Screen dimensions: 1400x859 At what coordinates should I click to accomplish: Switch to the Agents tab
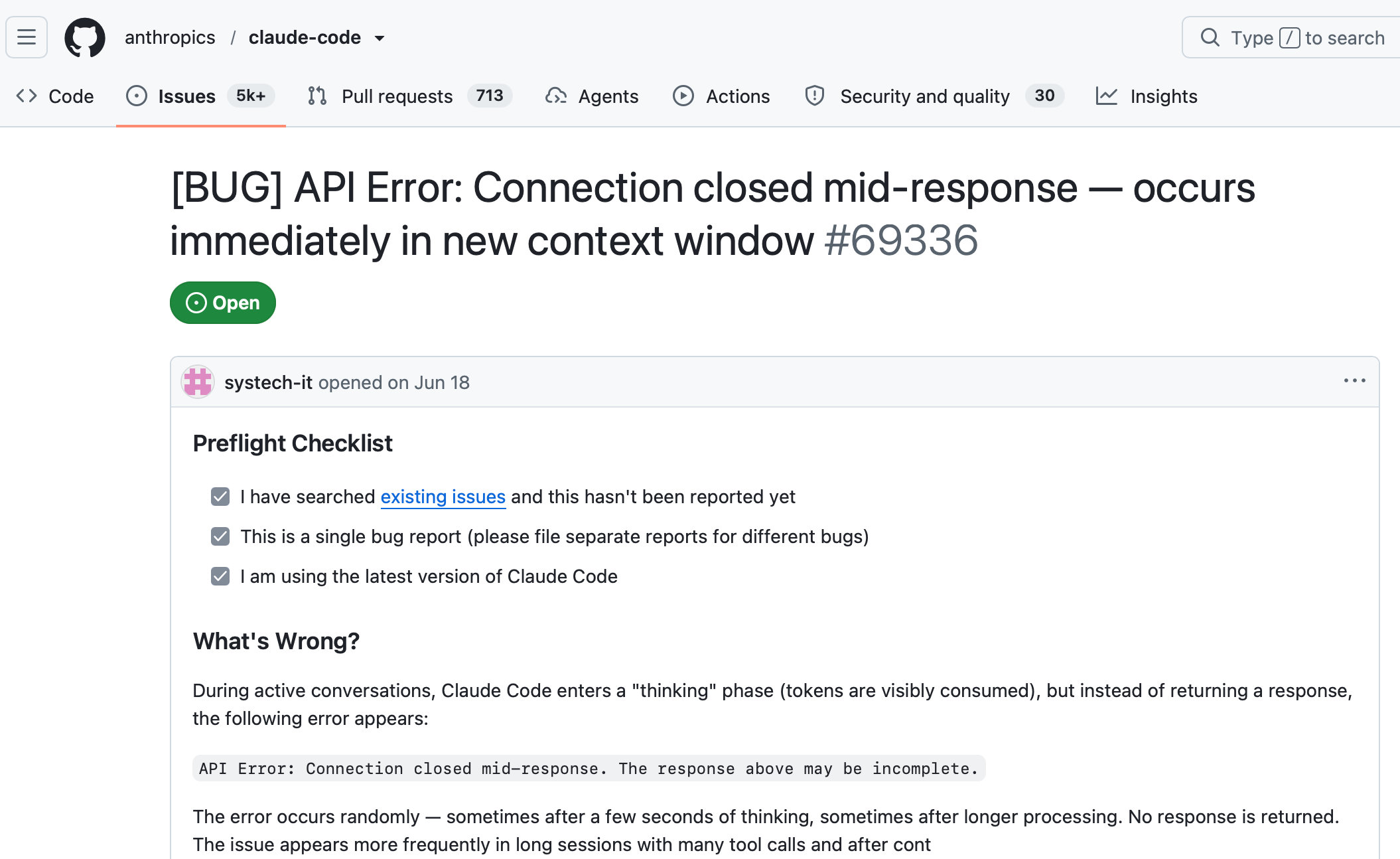pos(592,96)
